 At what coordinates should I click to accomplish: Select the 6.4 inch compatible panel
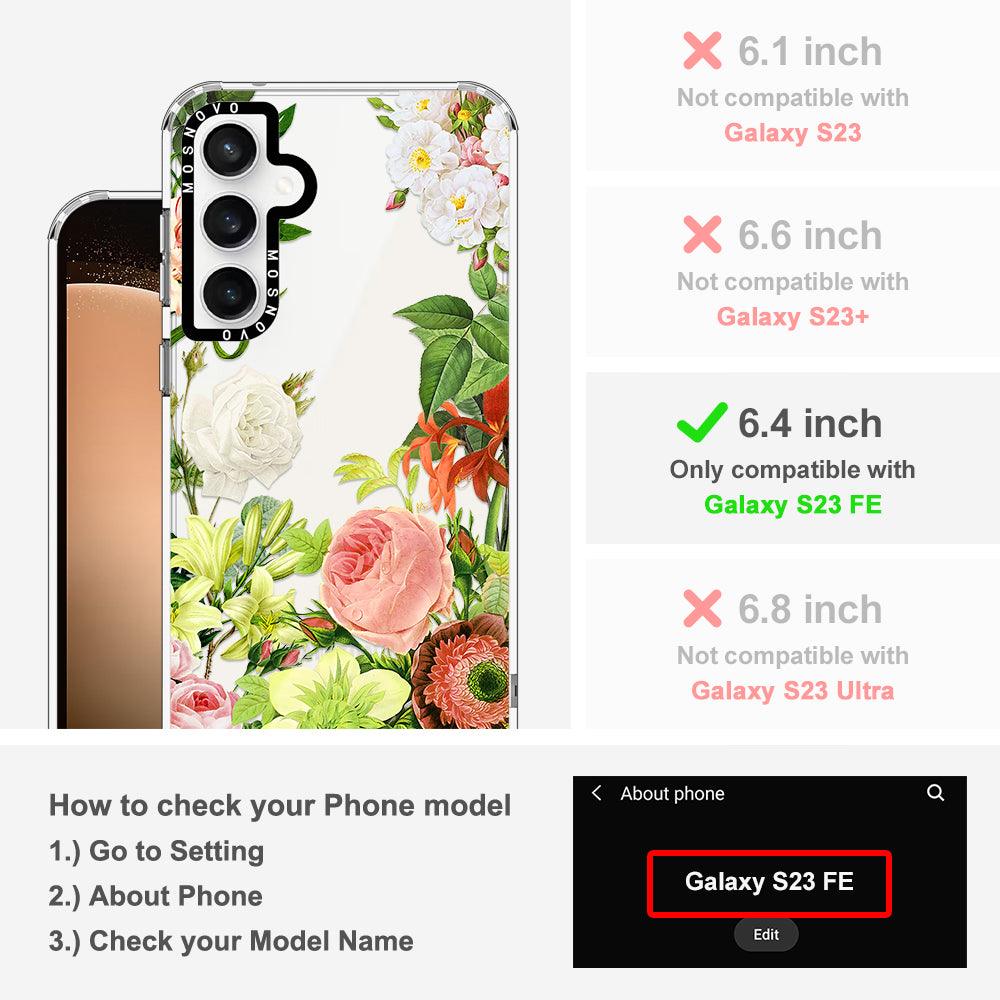click(793, 458)
